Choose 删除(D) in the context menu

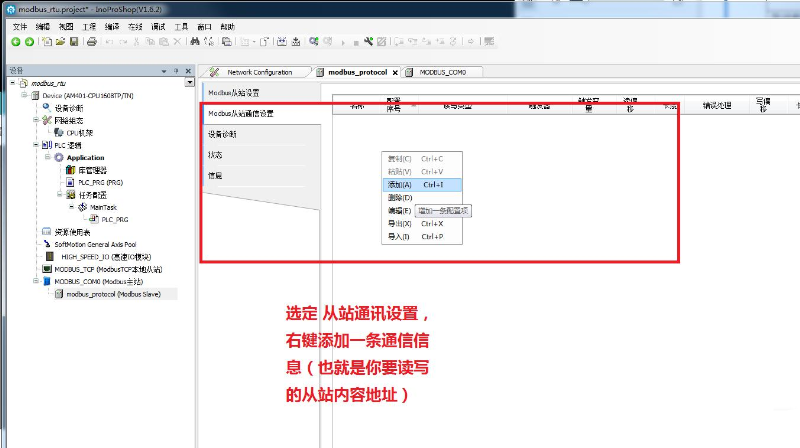pos(422,197)
